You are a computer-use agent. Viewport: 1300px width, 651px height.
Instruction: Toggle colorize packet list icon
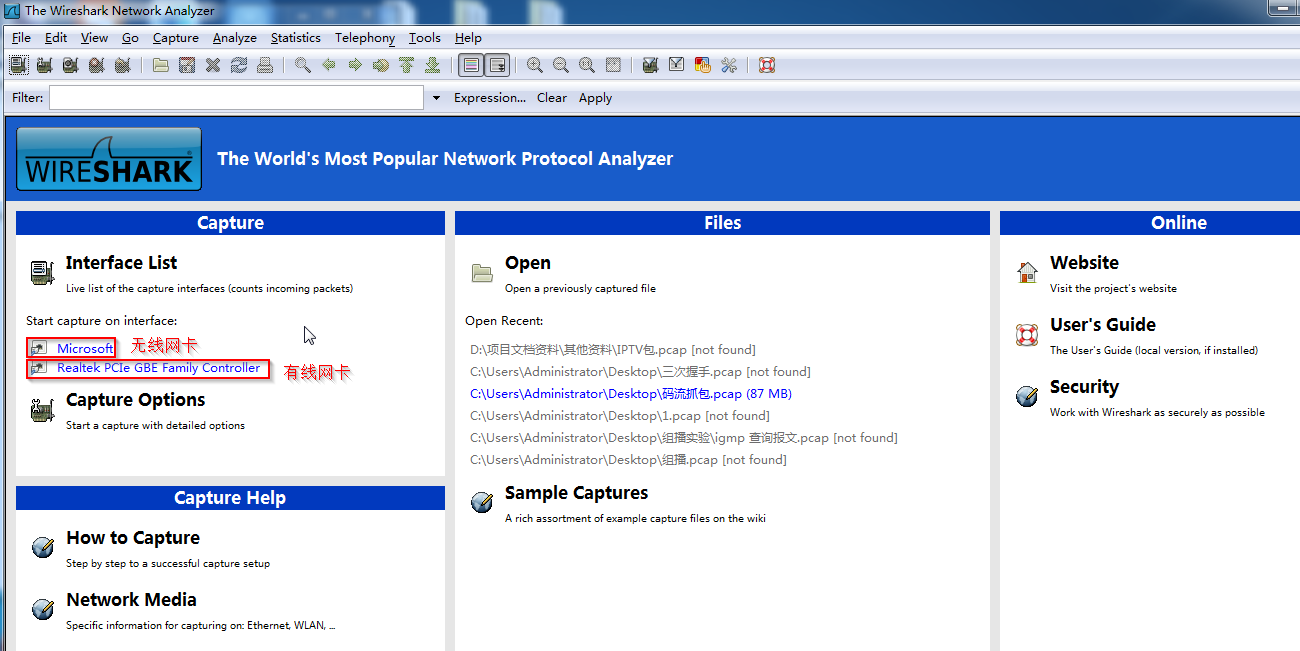[x=471, y=65]
